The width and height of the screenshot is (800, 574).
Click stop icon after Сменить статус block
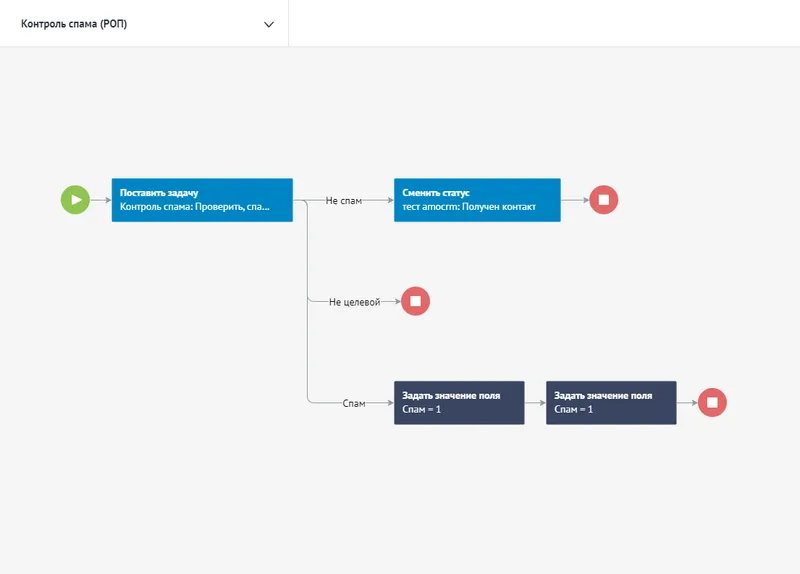(603, 200)
